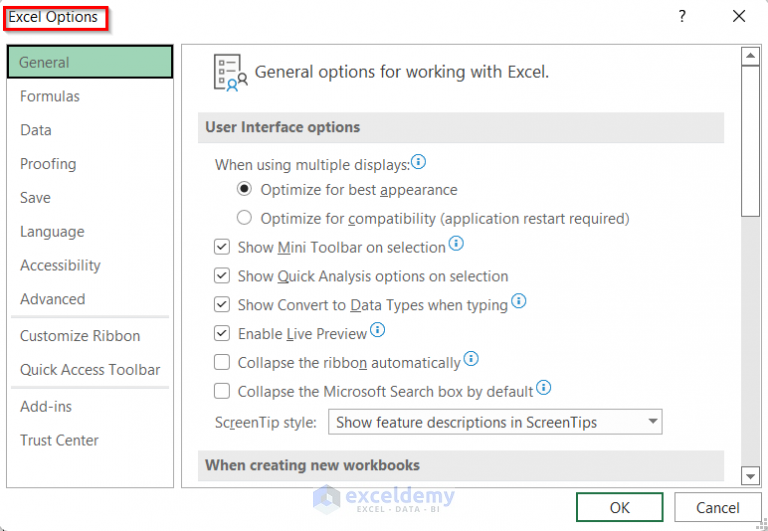Click info icon beside multiple displays label
Image resolution: width=768 pixels, height=531 pixels.
(419, 162)
